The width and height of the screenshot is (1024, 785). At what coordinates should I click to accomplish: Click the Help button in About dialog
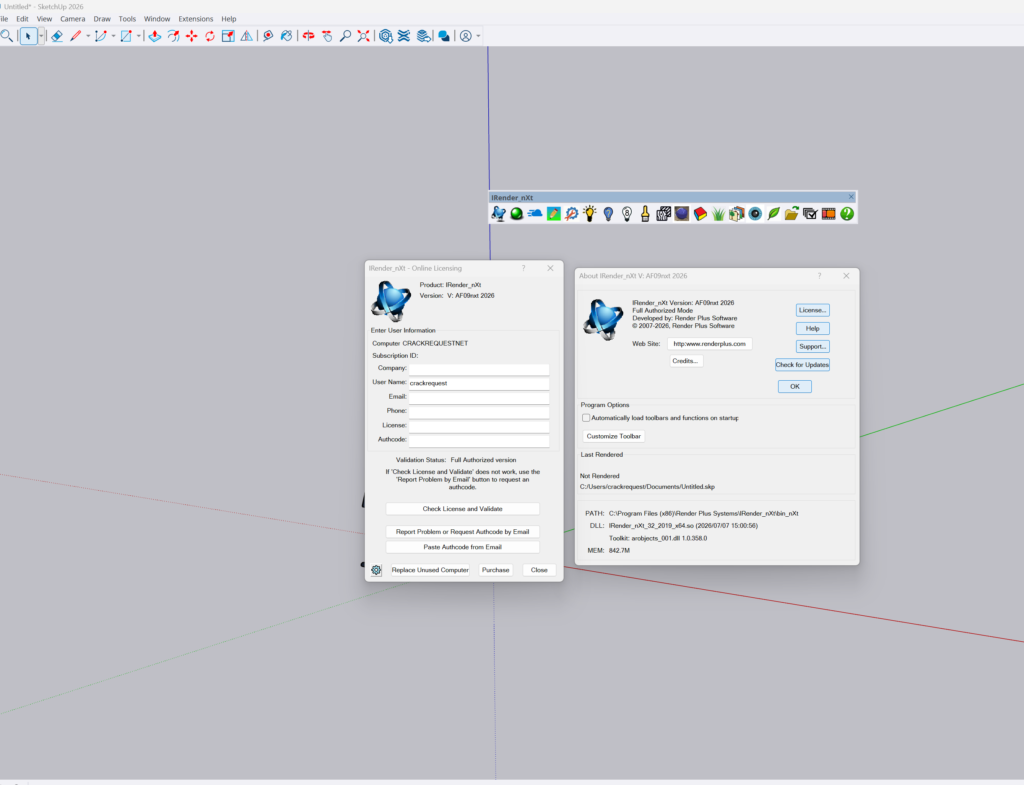click(812, 328)
